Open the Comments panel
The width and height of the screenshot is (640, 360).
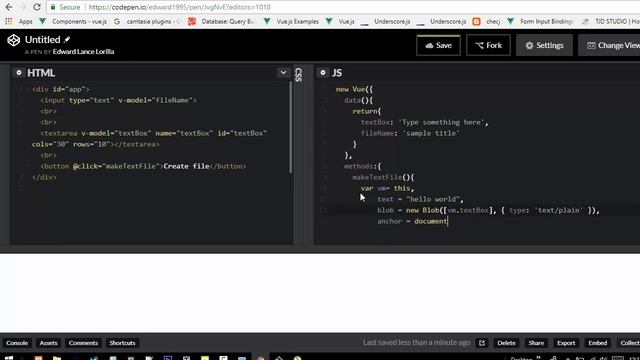(83, 343)
